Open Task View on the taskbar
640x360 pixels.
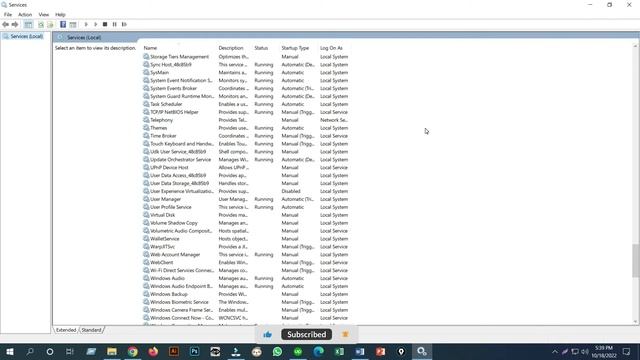(70, 351)
